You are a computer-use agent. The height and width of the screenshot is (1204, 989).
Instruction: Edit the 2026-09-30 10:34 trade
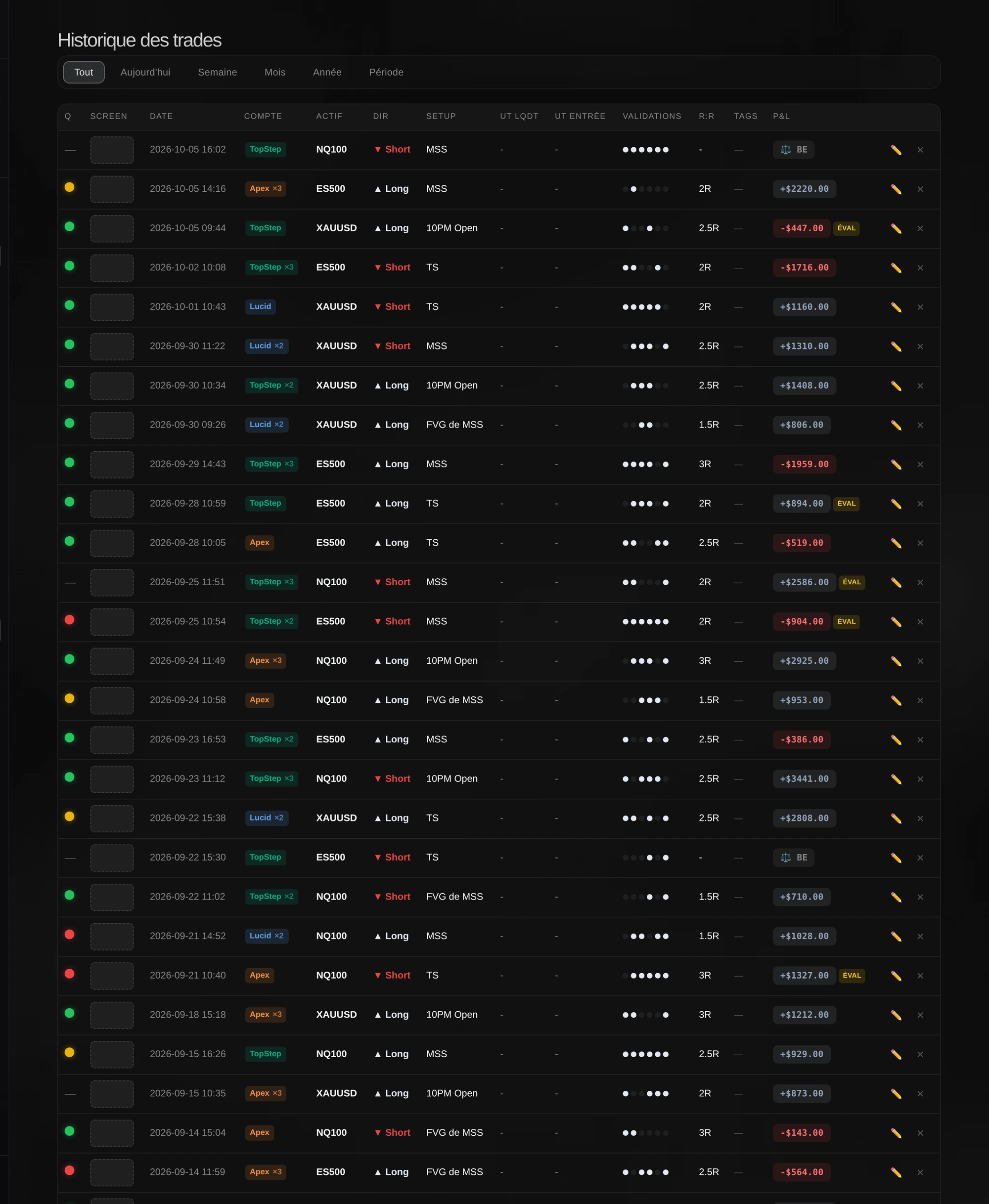(x=896, y=386)
